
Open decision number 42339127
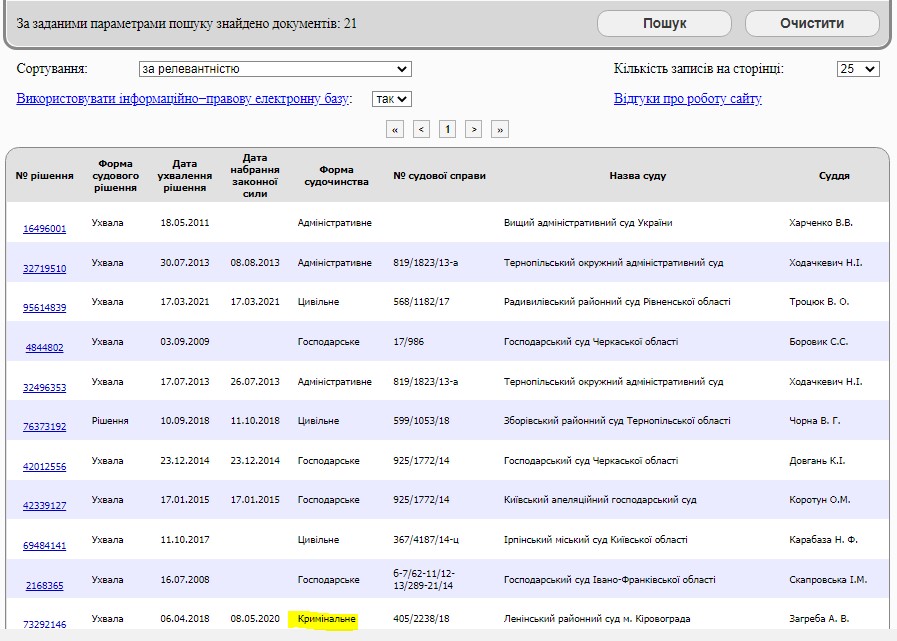[44, 506]
